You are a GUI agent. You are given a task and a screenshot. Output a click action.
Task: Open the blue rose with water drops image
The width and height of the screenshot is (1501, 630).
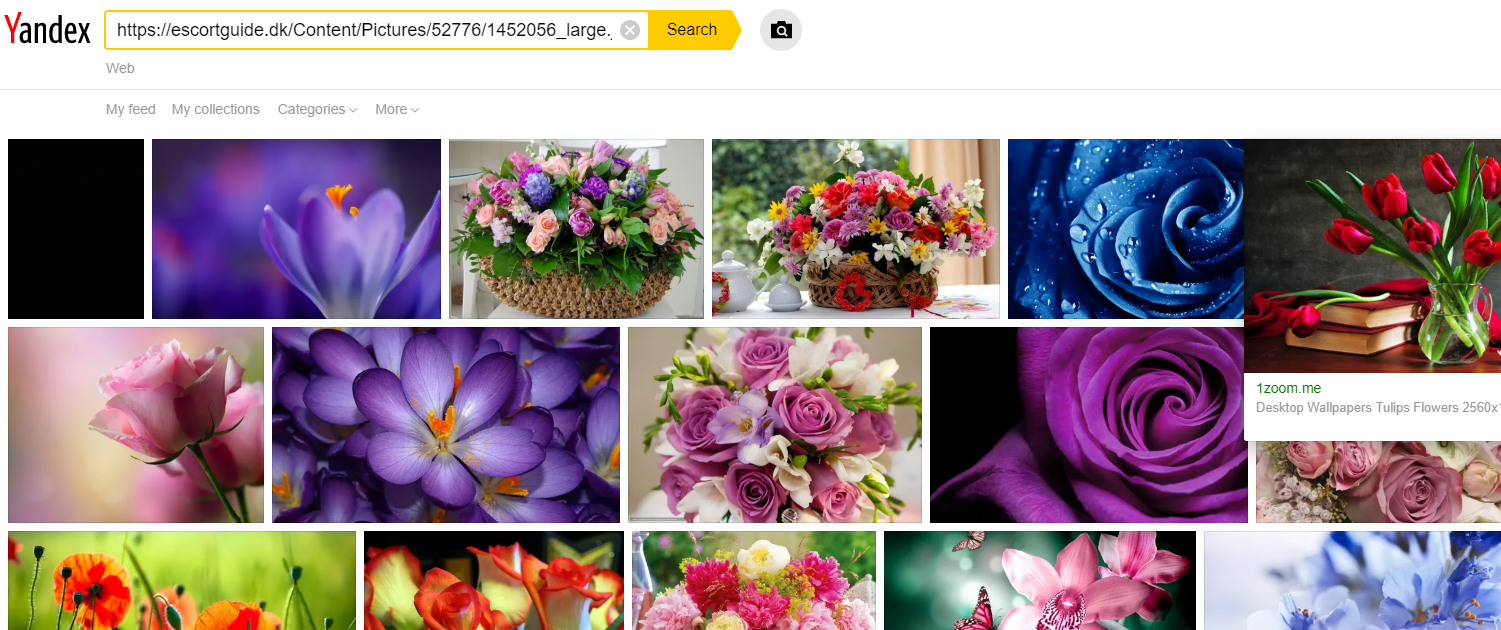(1125, 228)
